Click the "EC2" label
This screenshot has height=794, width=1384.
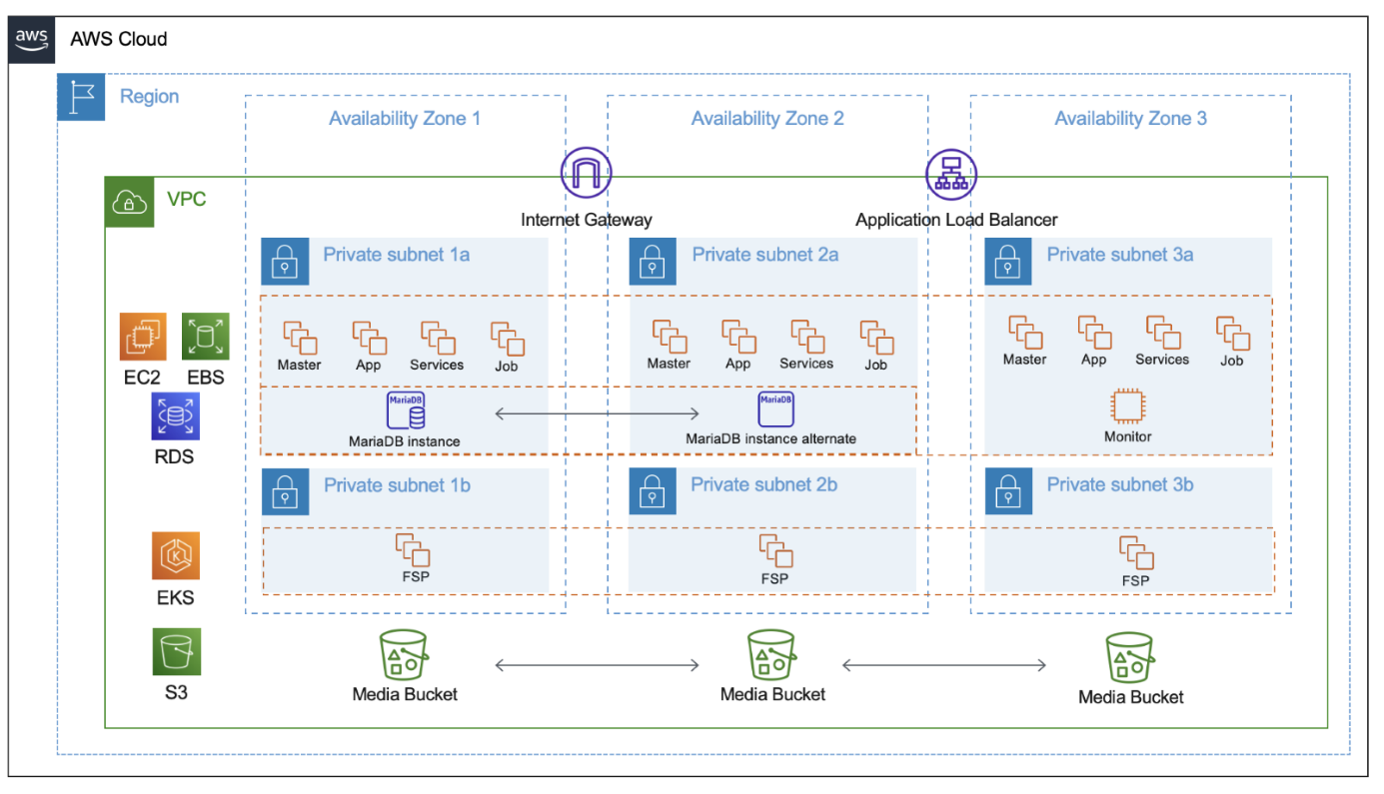142,377
